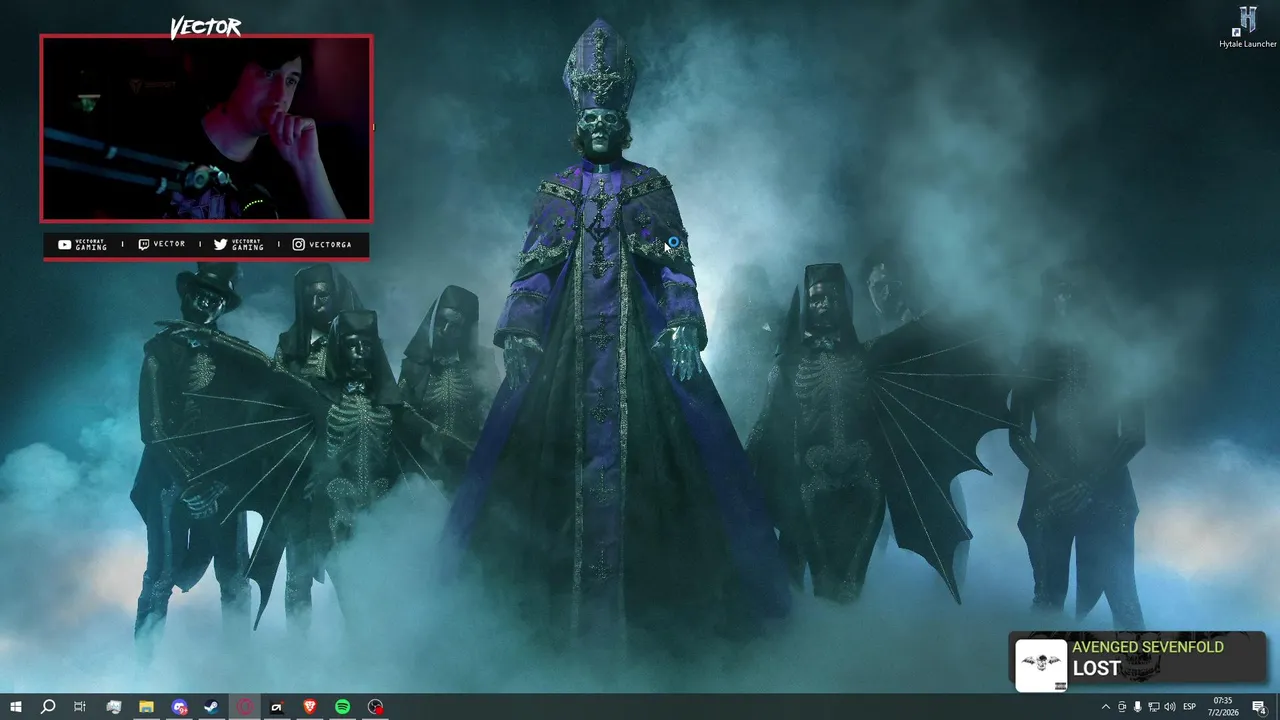Open Brave browser from the taskbar
Screen dimensions: 1280x720
309,707
